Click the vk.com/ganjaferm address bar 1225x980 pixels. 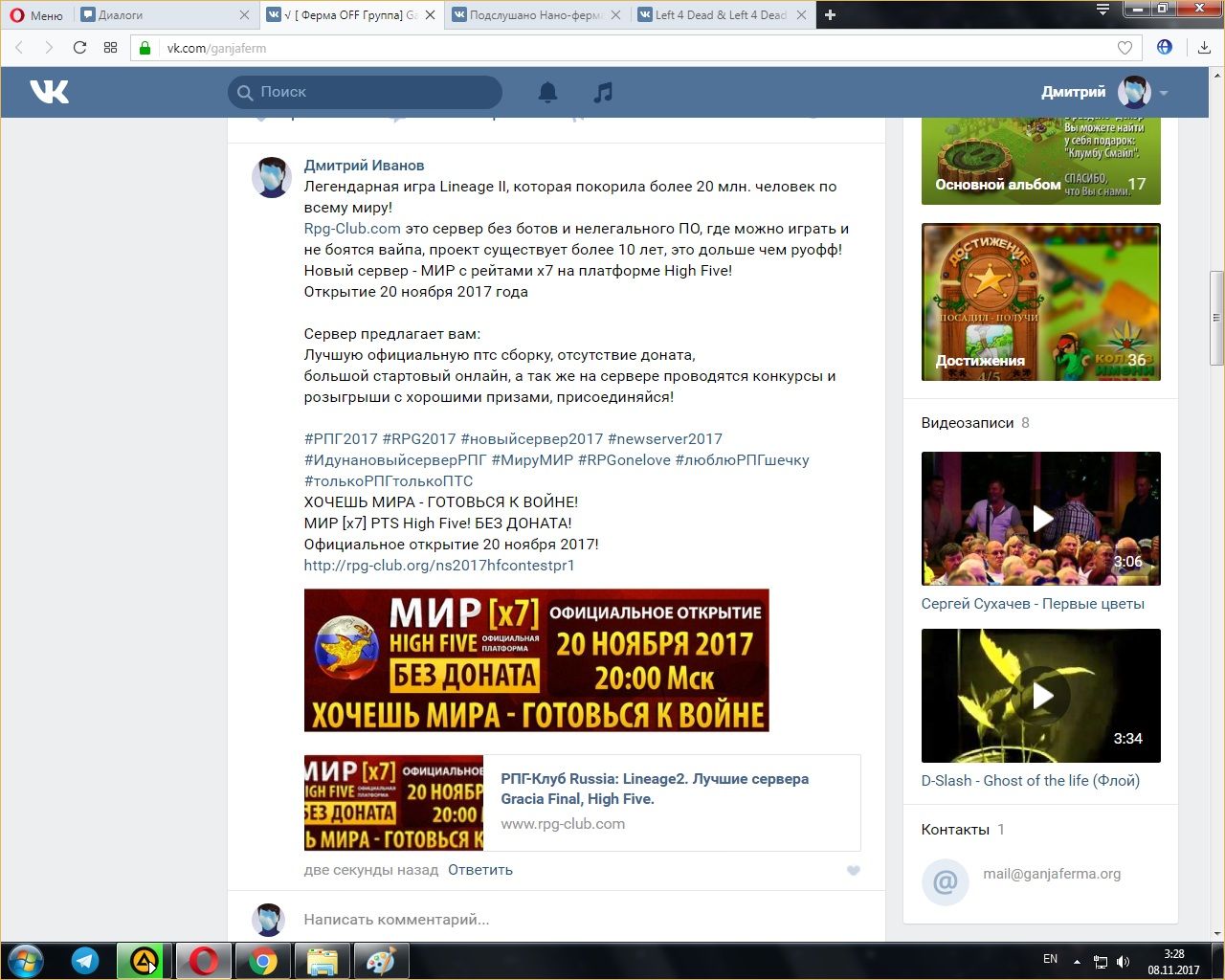point(636,48)
